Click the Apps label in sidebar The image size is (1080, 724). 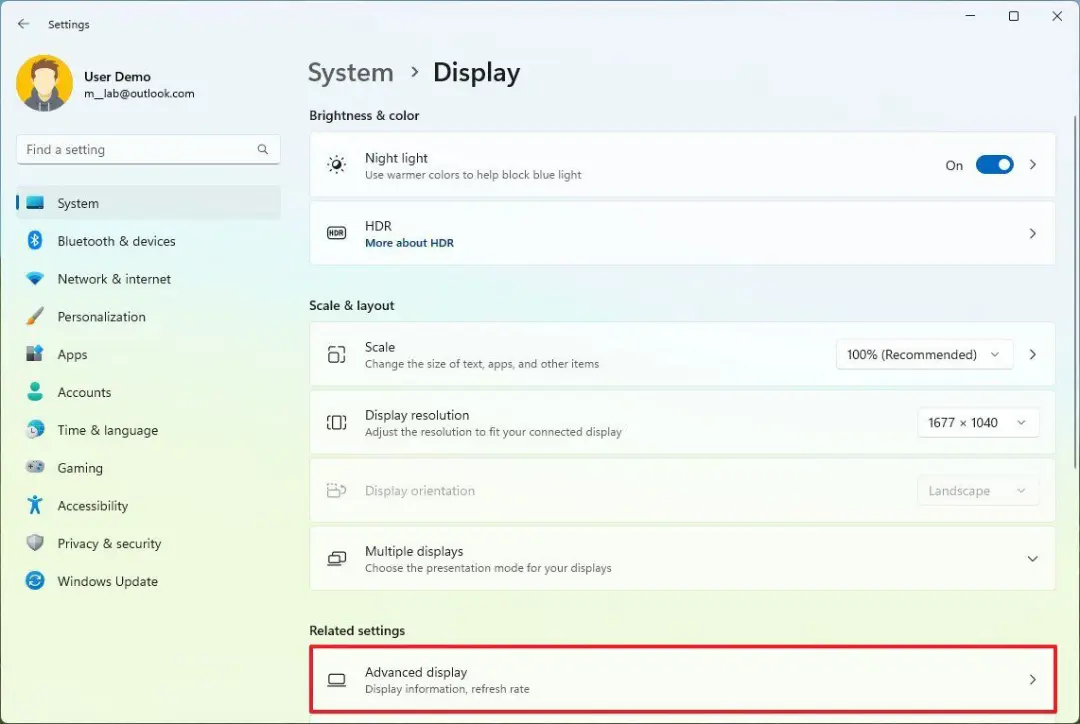72,355
